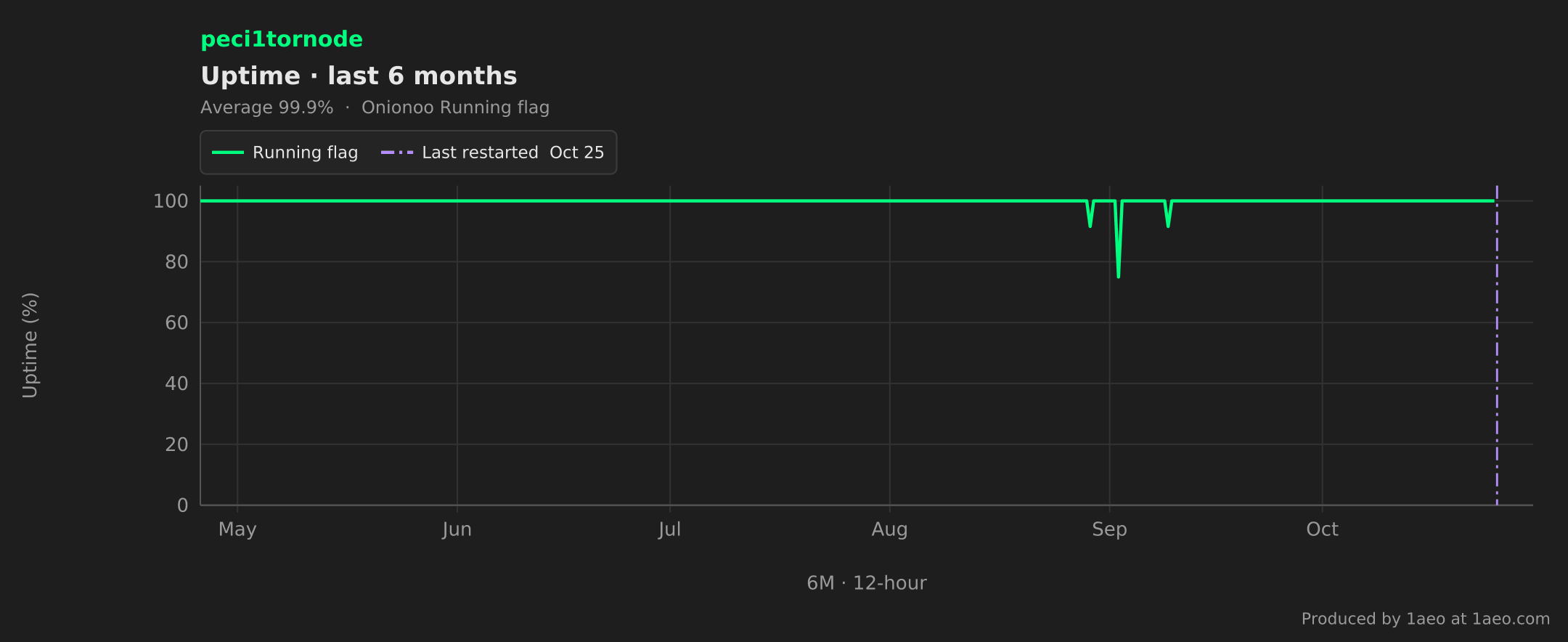Click the 0 y-axis tick label

pyautogui.click(x=183, y=505)
